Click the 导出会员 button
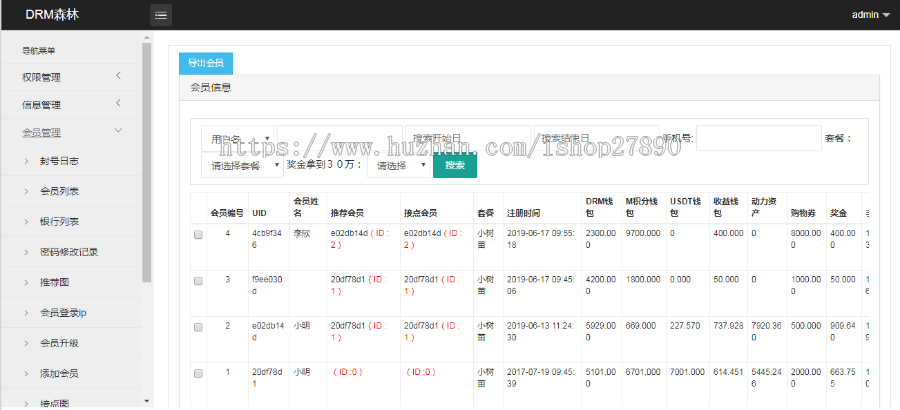This screenshot has height=410, width=900. click(x=206, y=63)
